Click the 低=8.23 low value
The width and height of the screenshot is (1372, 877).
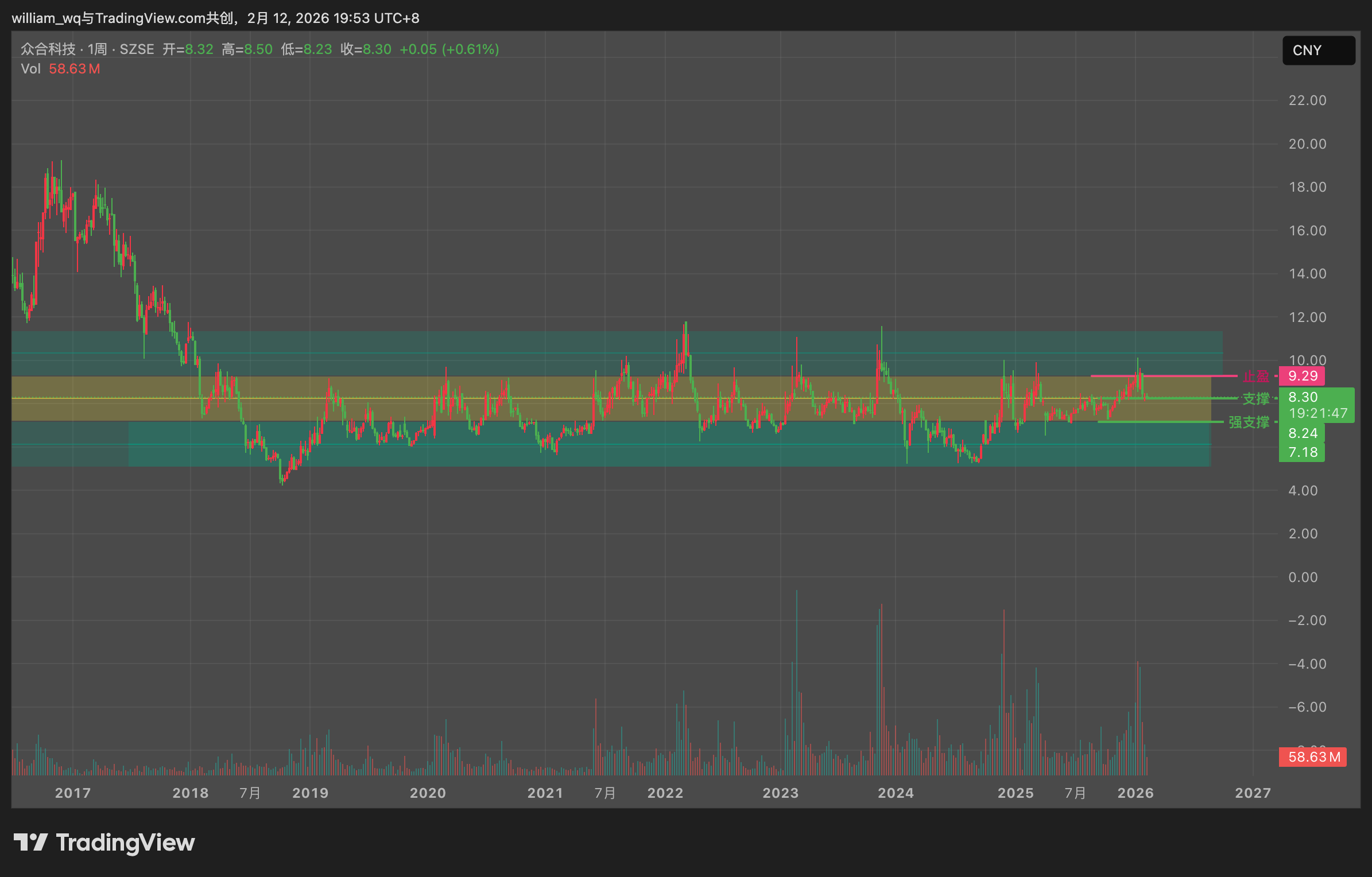point(307,49)
